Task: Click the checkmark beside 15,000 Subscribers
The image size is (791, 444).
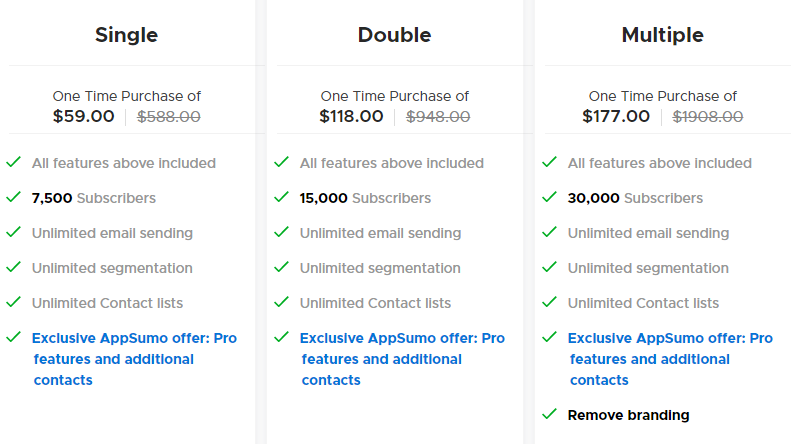Action: pyautogui.click(x=281, y=197)
